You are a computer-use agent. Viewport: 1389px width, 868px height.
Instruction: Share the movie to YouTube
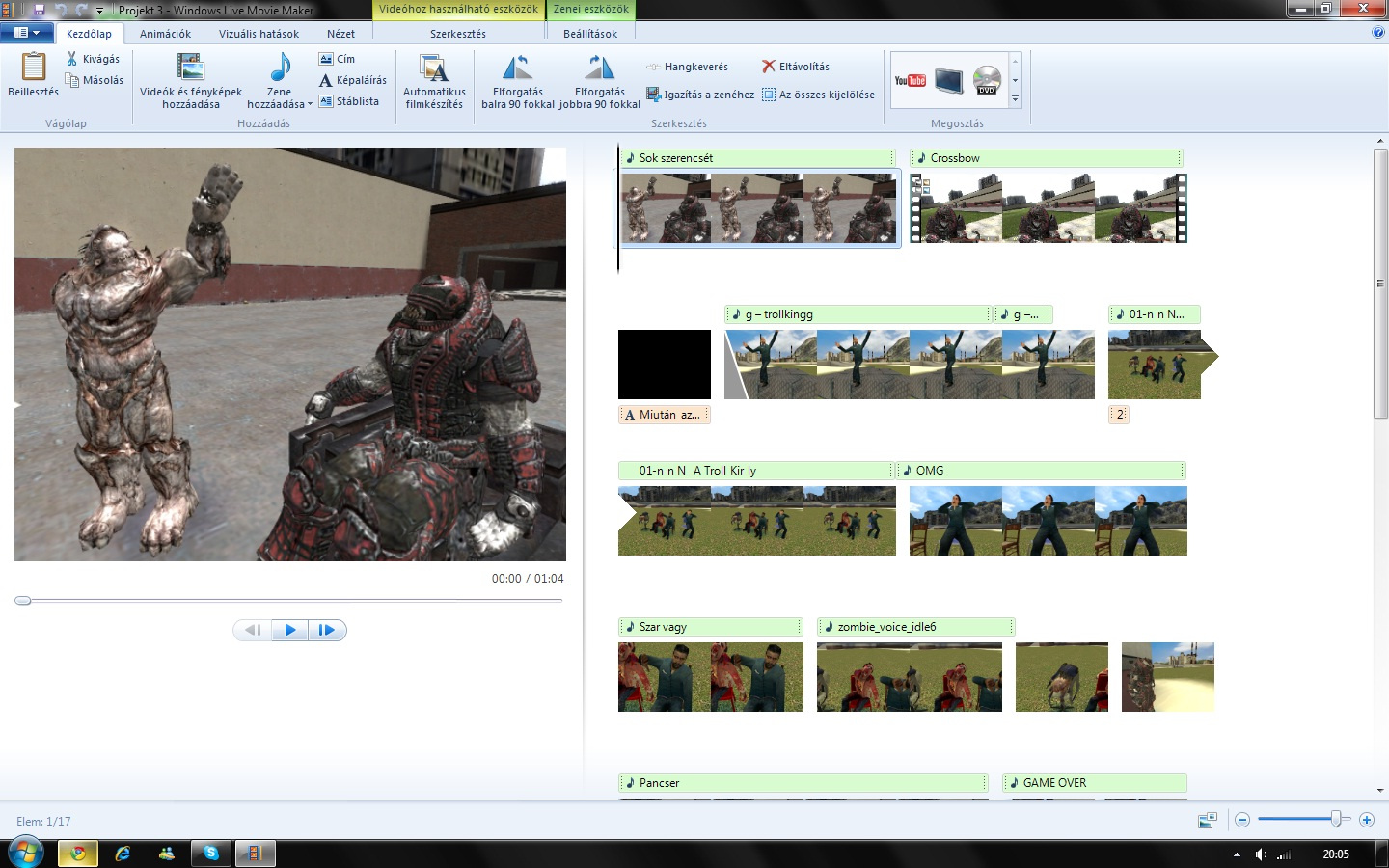click(910, 80)
